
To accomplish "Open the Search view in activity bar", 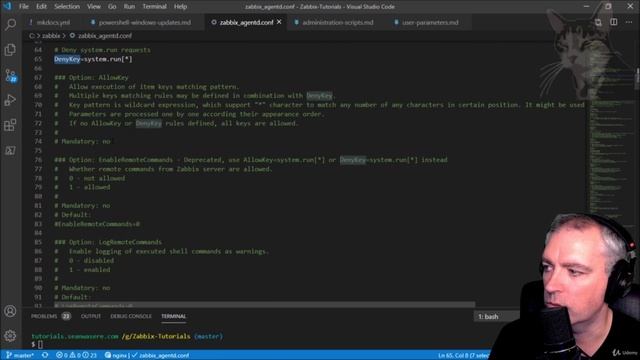I will pos(10,24).
